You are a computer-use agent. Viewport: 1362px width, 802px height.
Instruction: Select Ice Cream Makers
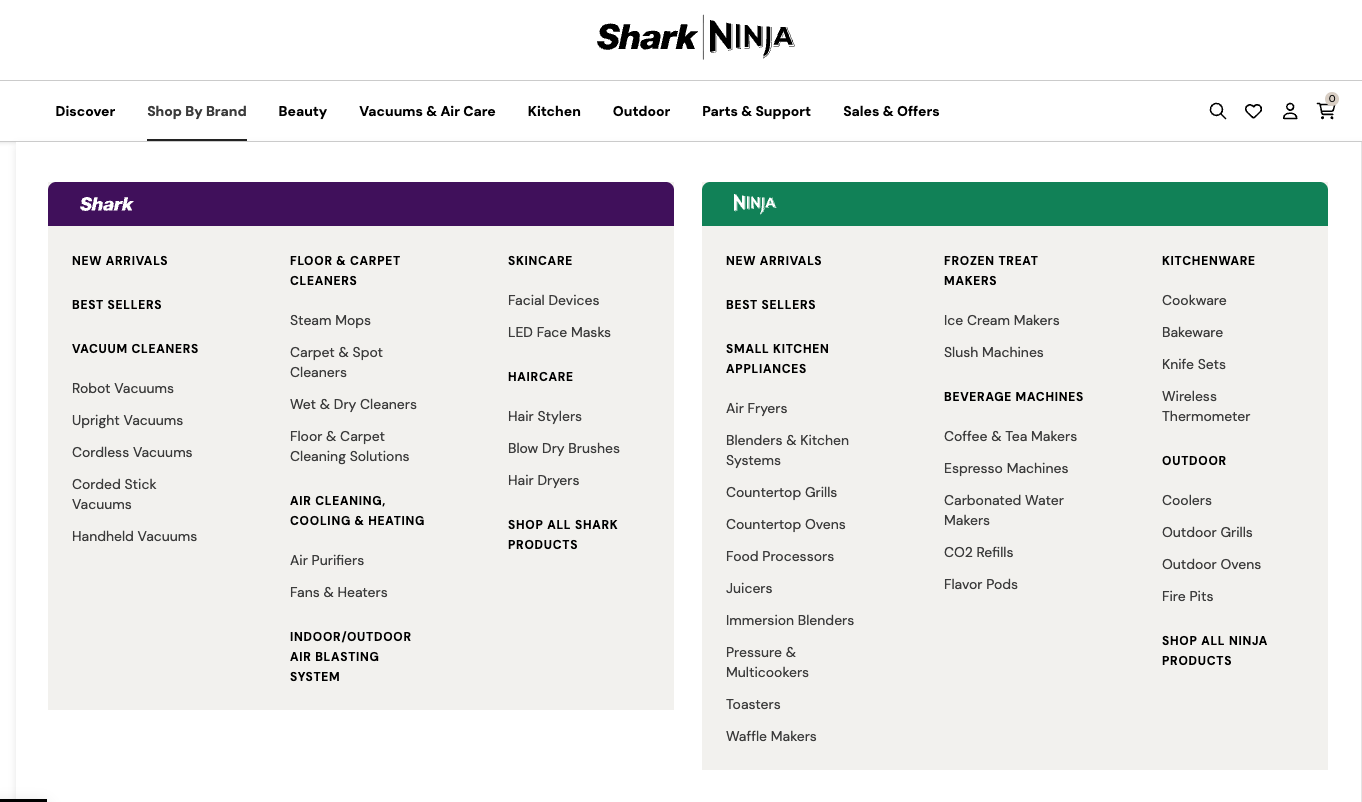(1001, 320)
